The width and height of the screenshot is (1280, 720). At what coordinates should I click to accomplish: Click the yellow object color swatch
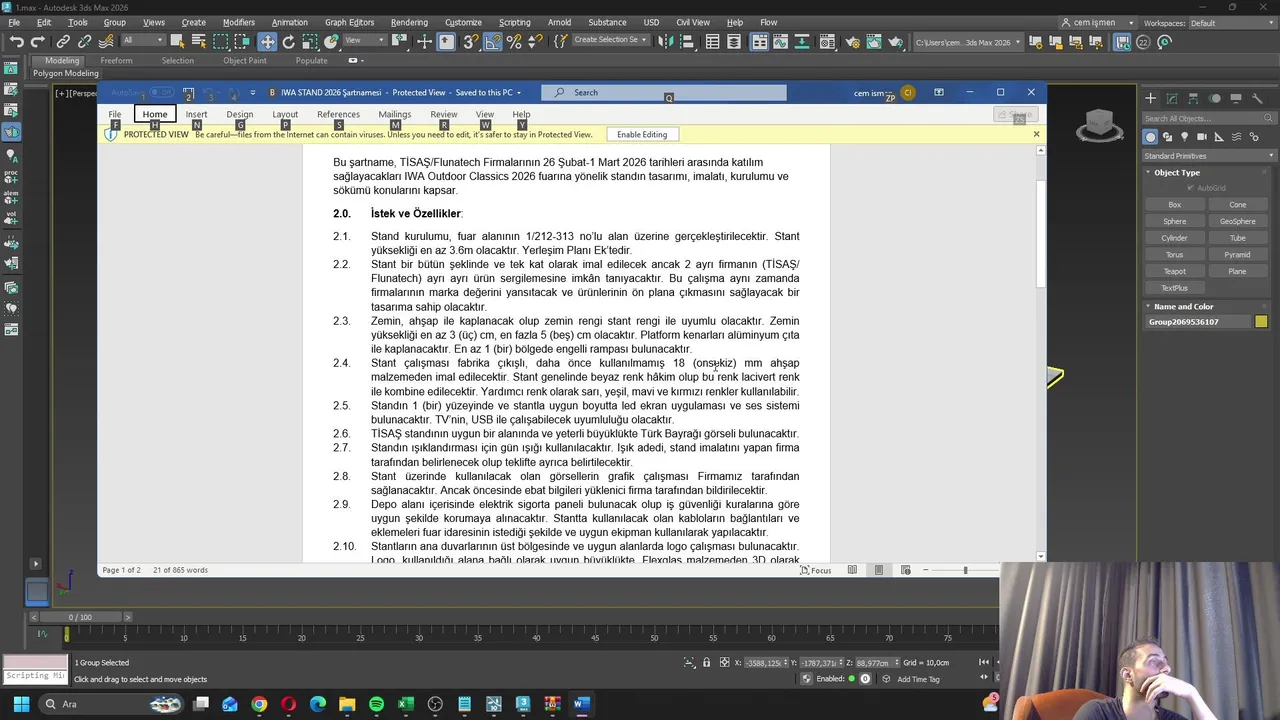[1261, 322]
